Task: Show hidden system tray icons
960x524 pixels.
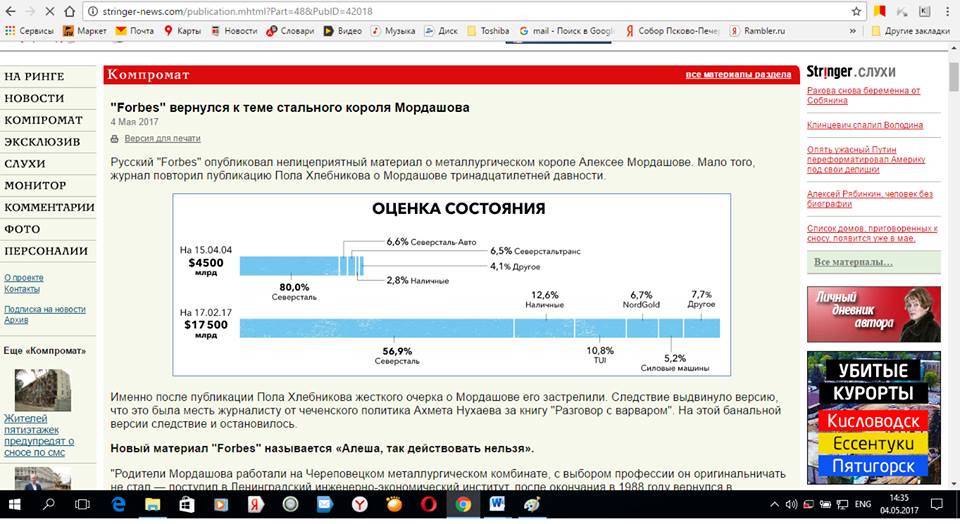Action: [774, 504]
